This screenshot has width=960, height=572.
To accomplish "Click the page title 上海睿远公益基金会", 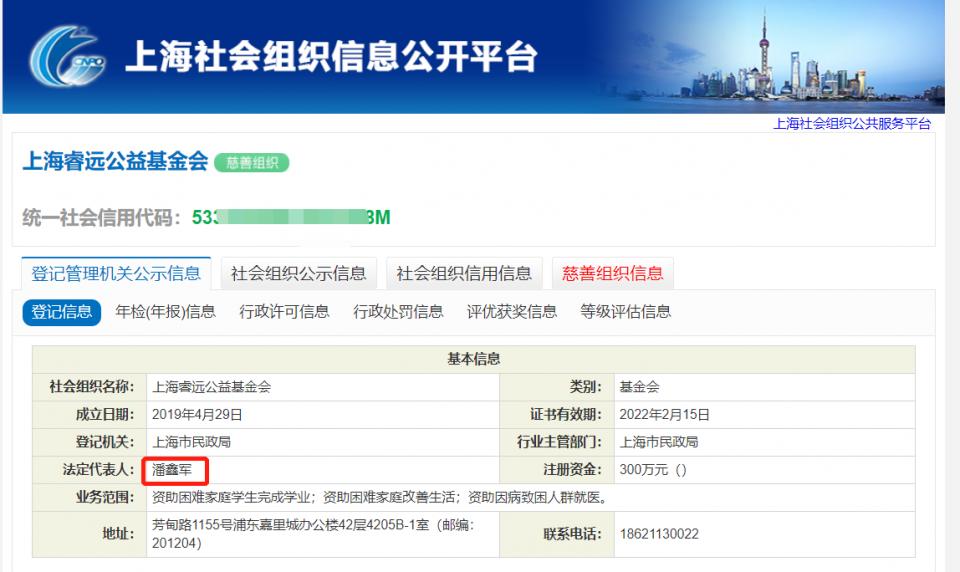I will (x=115, y=161).
